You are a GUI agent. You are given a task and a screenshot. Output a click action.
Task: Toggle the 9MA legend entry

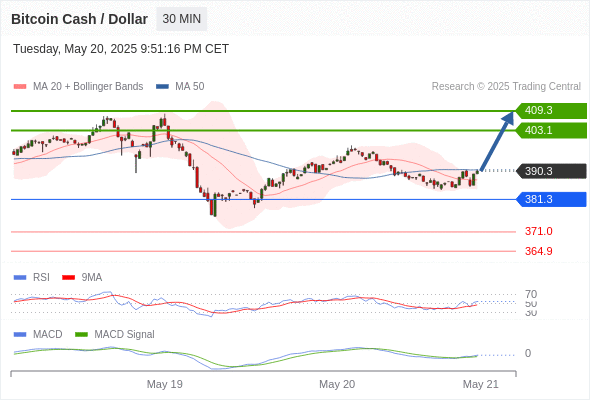pyautogui.click(x=82, y=277)
